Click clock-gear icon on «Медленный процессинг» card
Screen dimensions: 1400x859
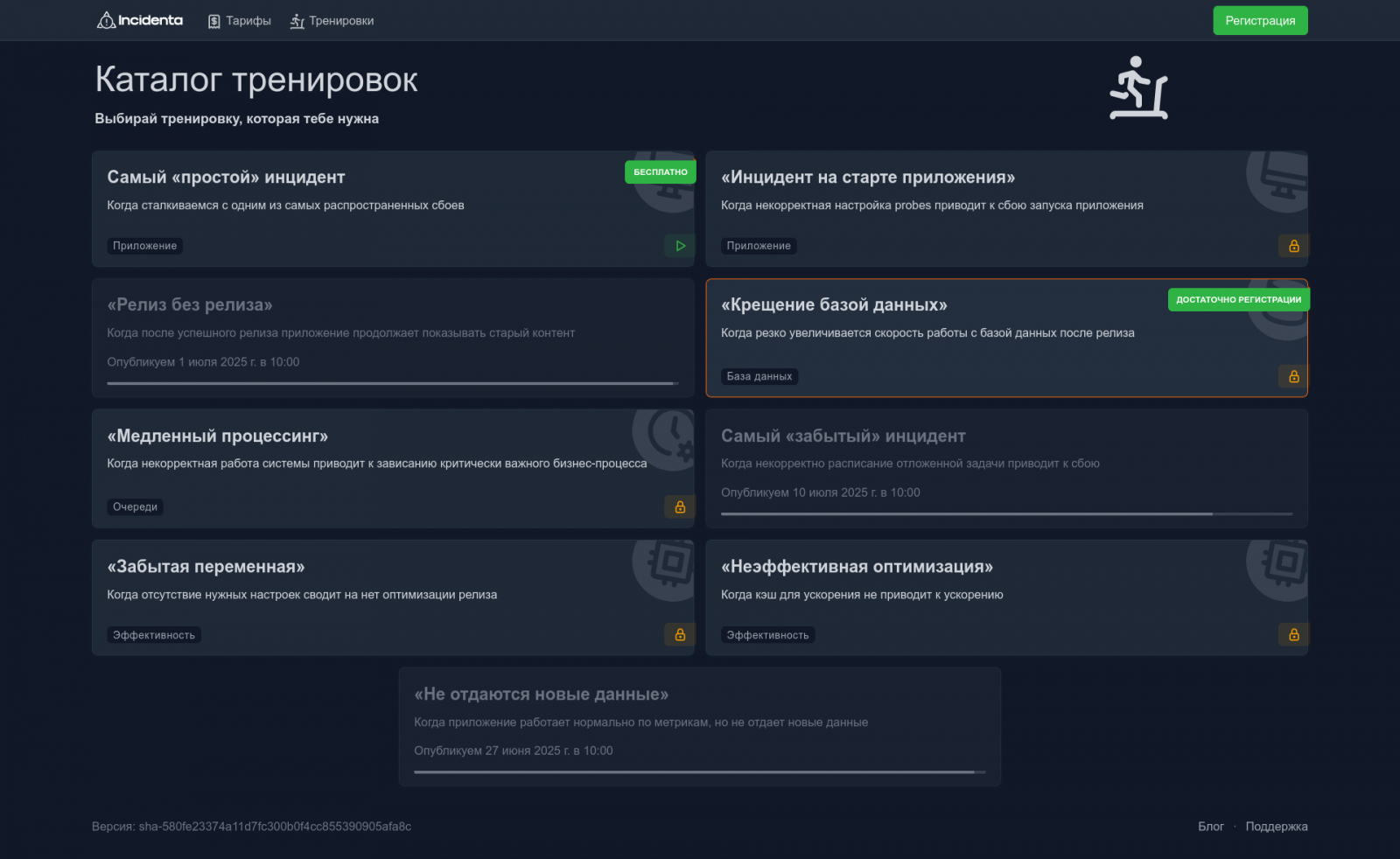(663, 439)
